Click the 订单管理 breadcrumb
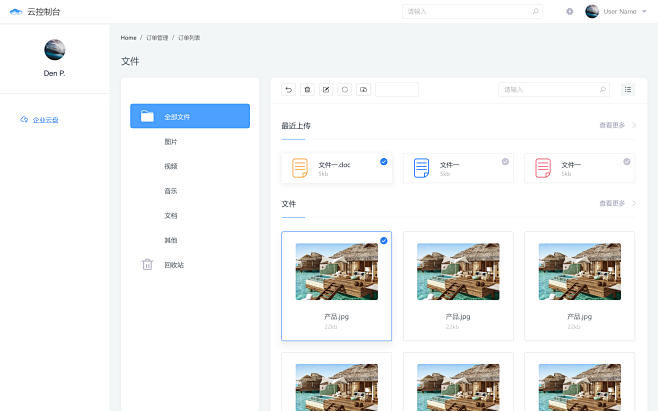This screenshot has height=411, width=658. pyautogui.click(x=157, y=38)
